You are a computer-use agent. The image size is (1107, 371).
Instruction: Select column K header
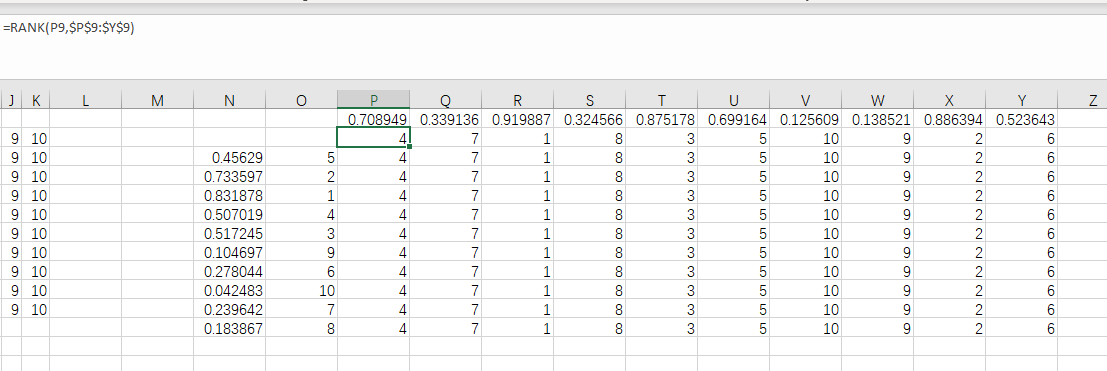coord(35,100)
